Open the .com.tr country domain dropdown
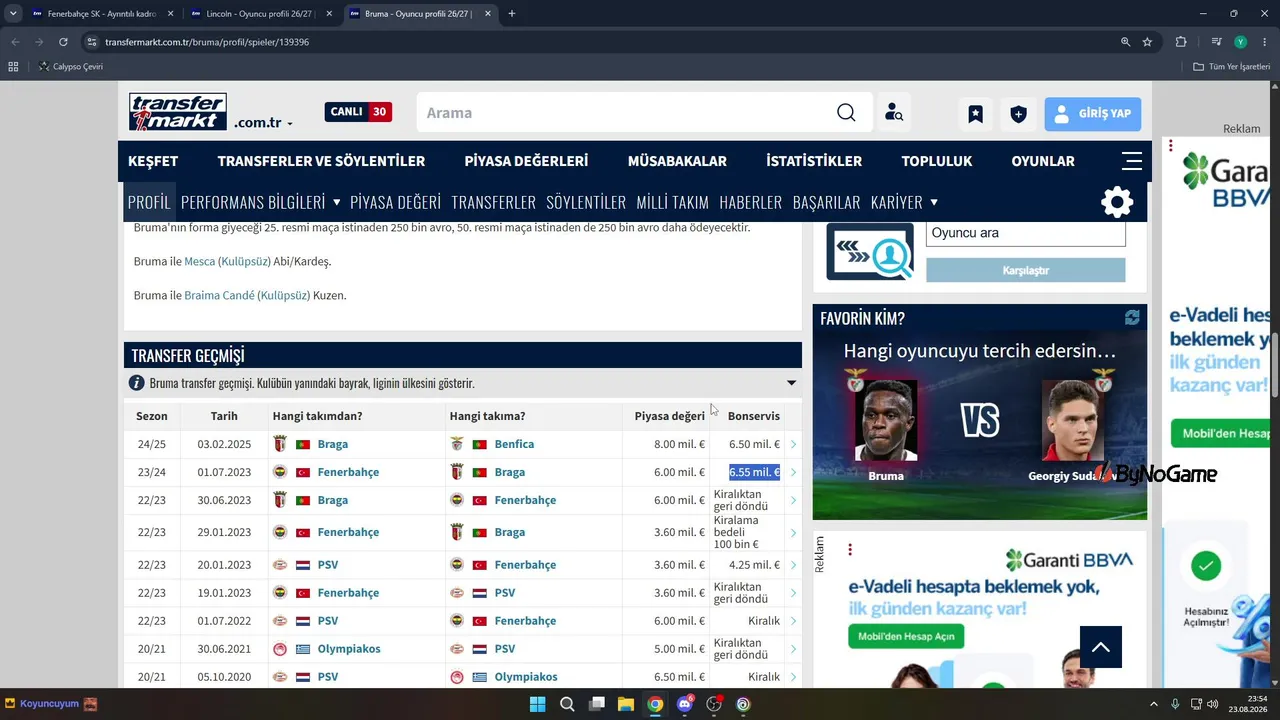This screenshot has width=1280, height=720. [263, 123]
